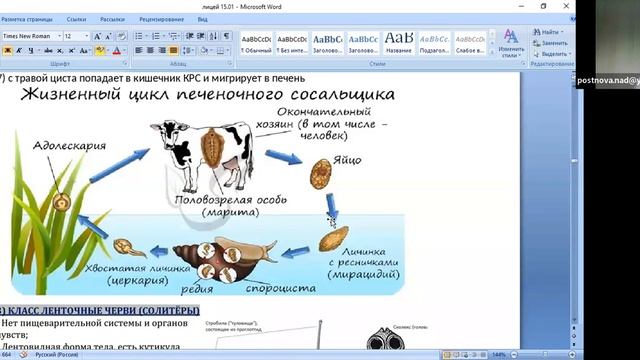Viewport: 640px width, 360px height.
Task: Open the highlight color dropdown arrow
Action: pyautogui.click(x=108, y=51)
